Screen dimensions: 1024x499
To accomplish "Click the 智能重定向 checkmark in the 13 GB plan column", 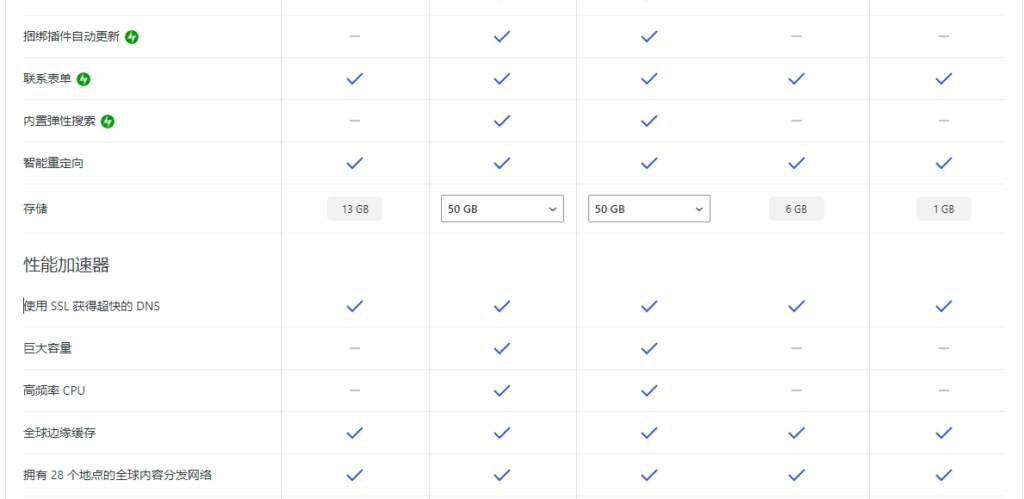I will click(x=355, y=163).
